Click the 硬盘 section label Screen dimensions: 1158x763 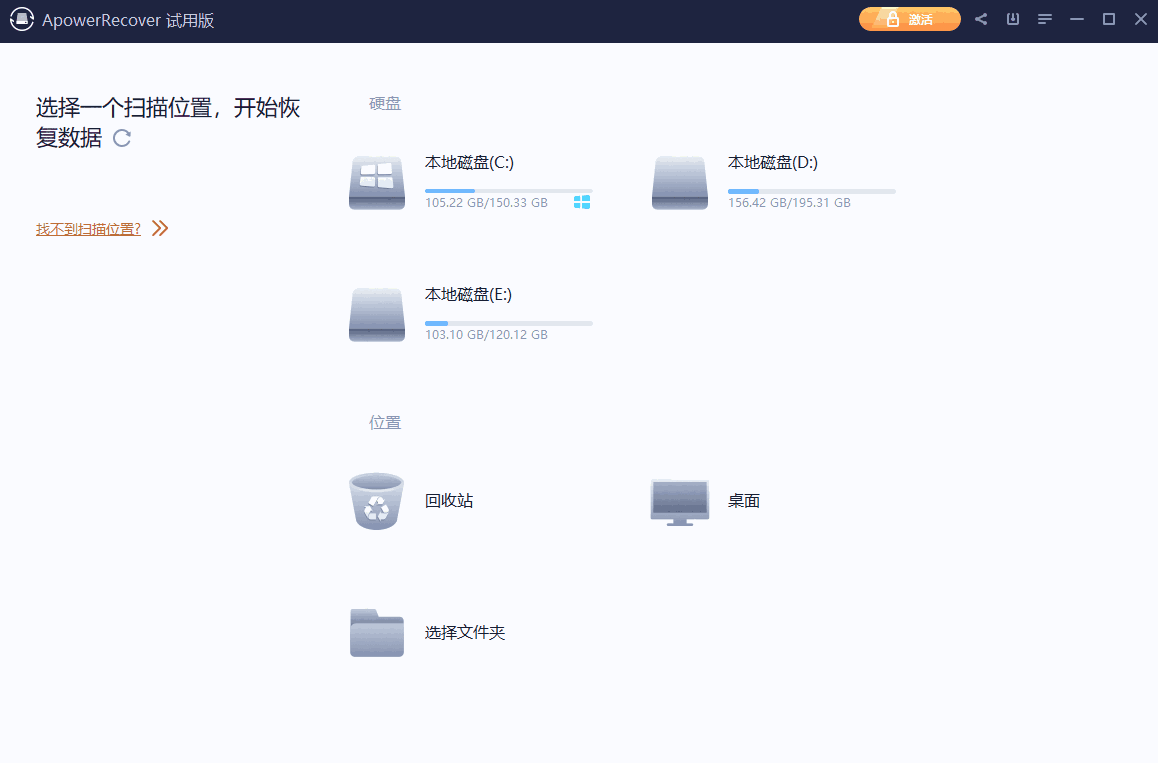tap(385, 103)
